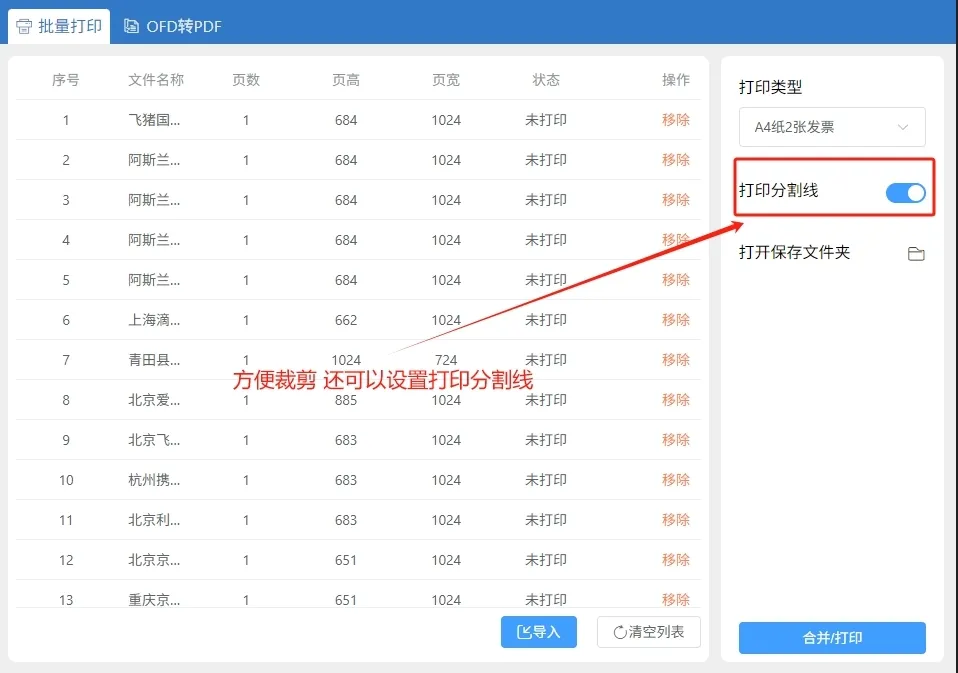Click 移除 for row 11 北京利...
Image resolution: width=958 pixels, height=673 pixels.
[676, 520]
